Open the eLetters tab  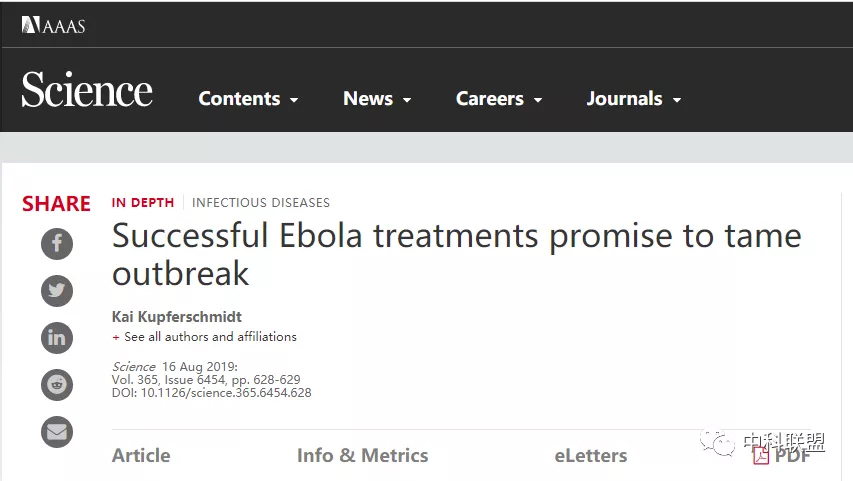(x=591, y=455)
